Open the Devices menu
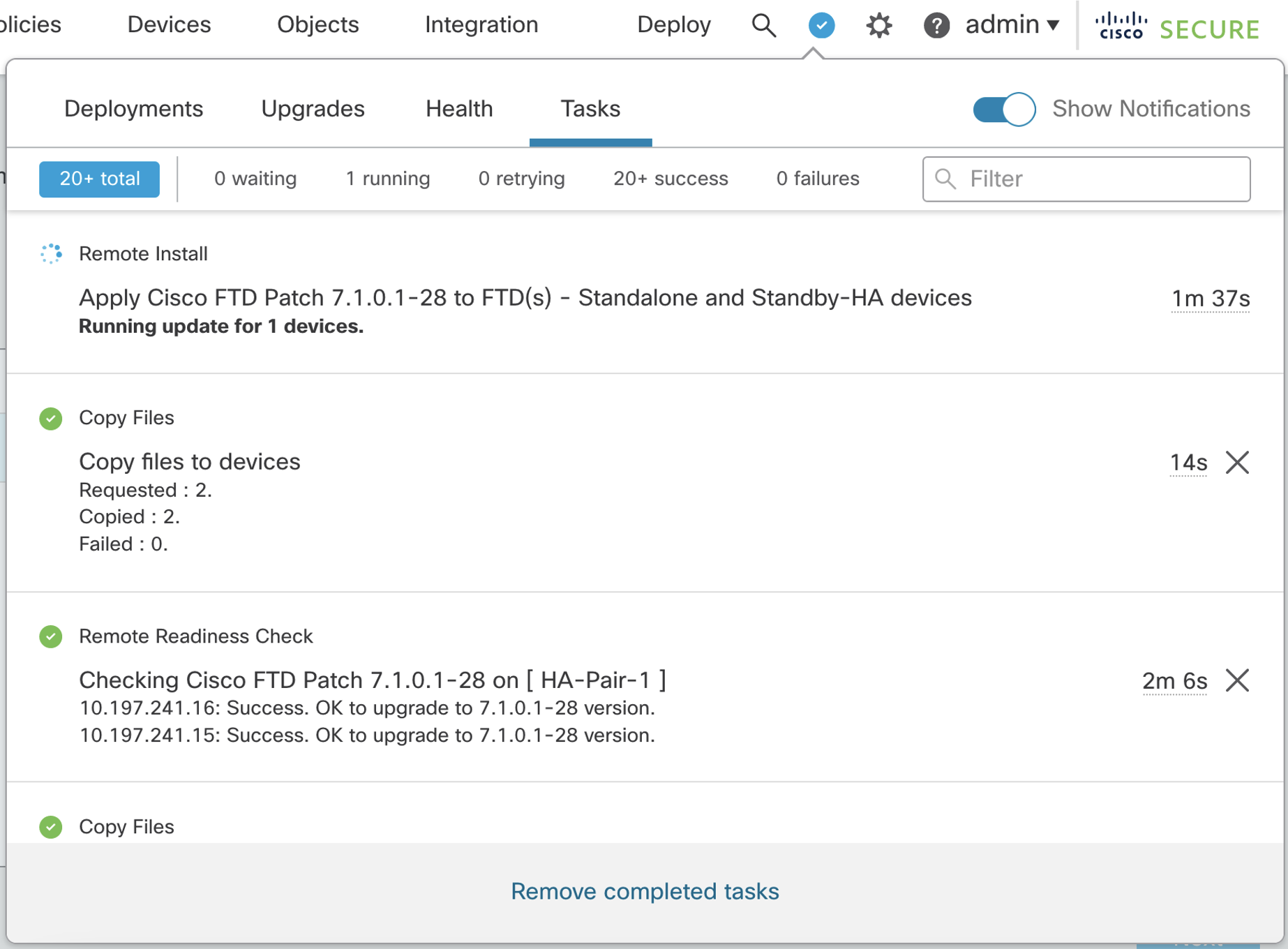Screen dimensions: 1288x949 coord(169,24)
